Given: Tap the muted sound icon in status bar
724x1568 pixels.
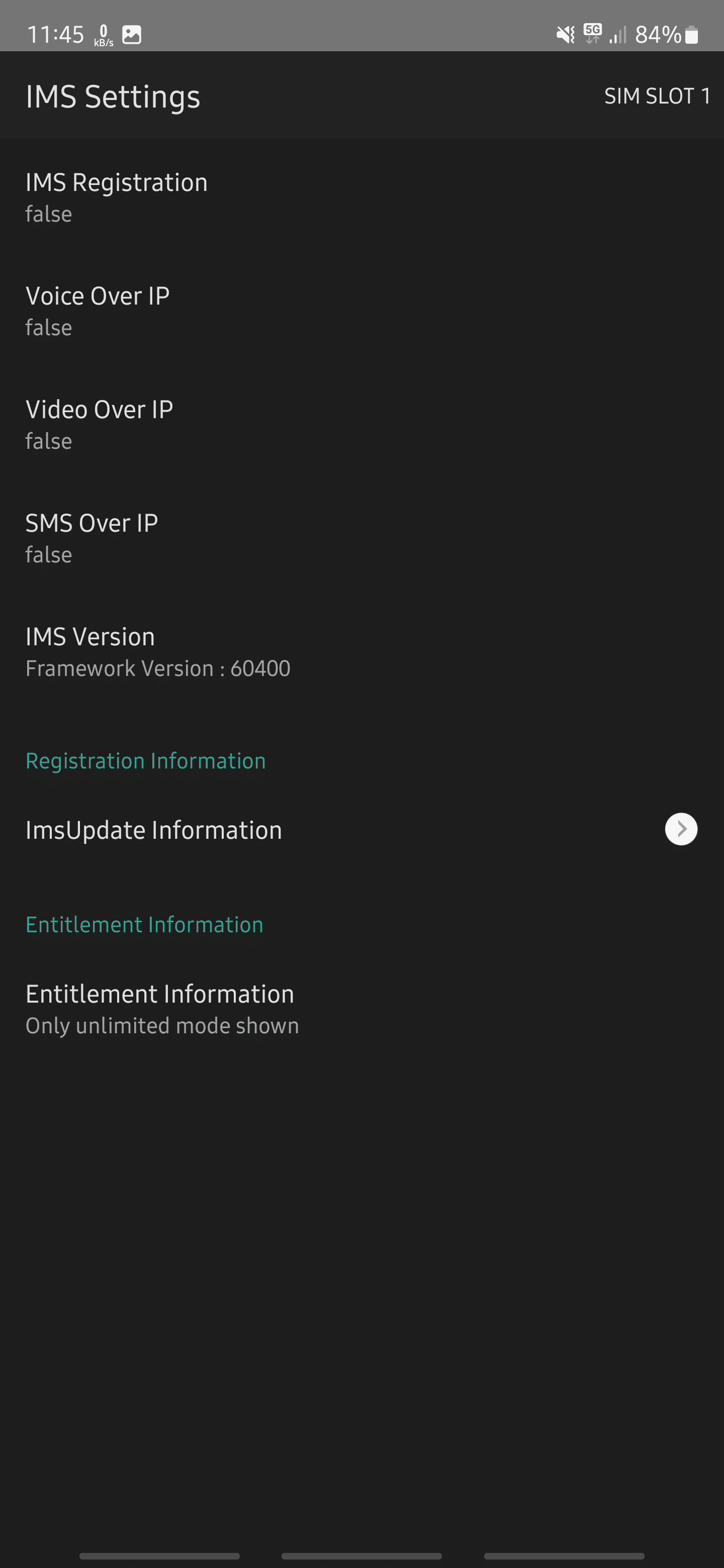Looking at the screenshot, I should click(565, 35).
